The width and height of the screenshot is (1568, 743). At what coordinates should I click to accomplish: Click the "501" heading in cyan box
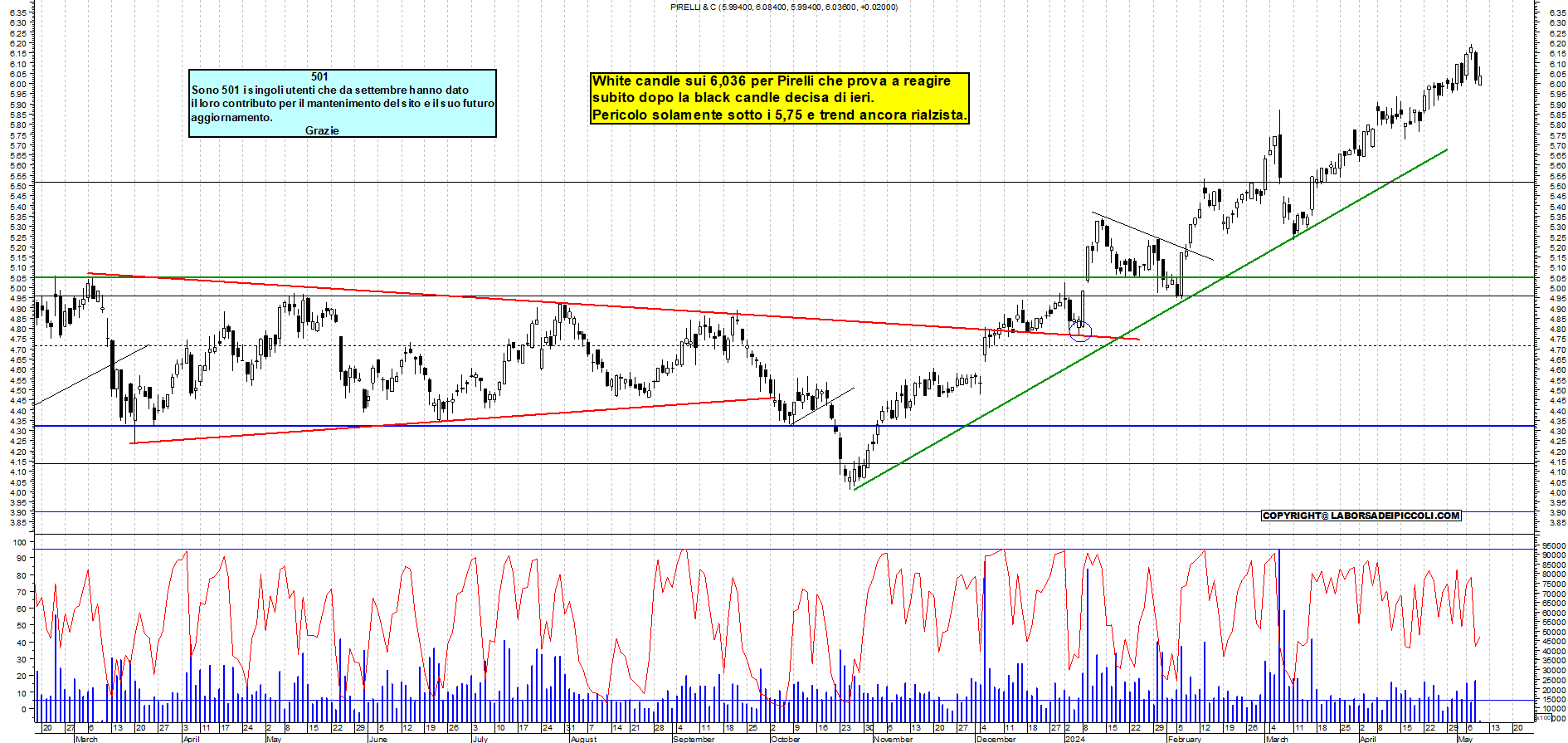[319, 76]
